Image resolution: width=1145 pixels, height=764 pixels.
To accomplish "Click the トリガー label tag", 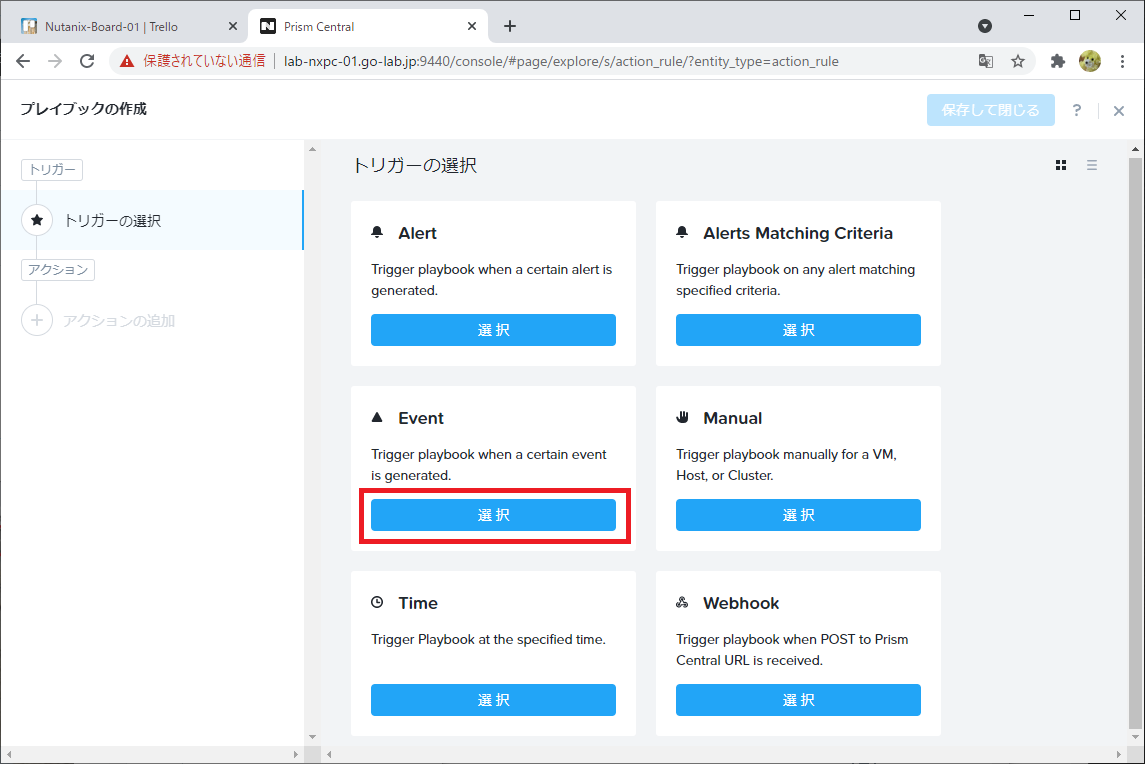I will click(52, 169).
